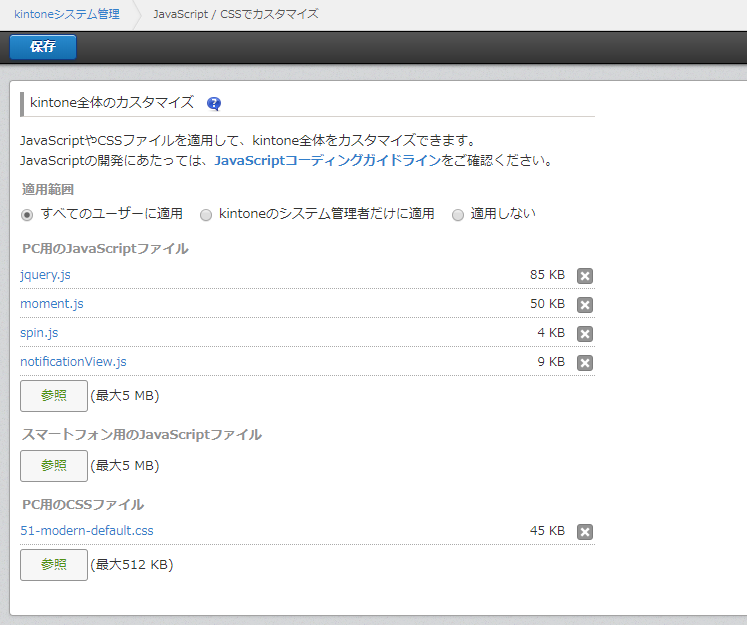The image size is (747, 625).
Task: Select すべてのユーザーに適用 radio option
Action: [27, 215]
